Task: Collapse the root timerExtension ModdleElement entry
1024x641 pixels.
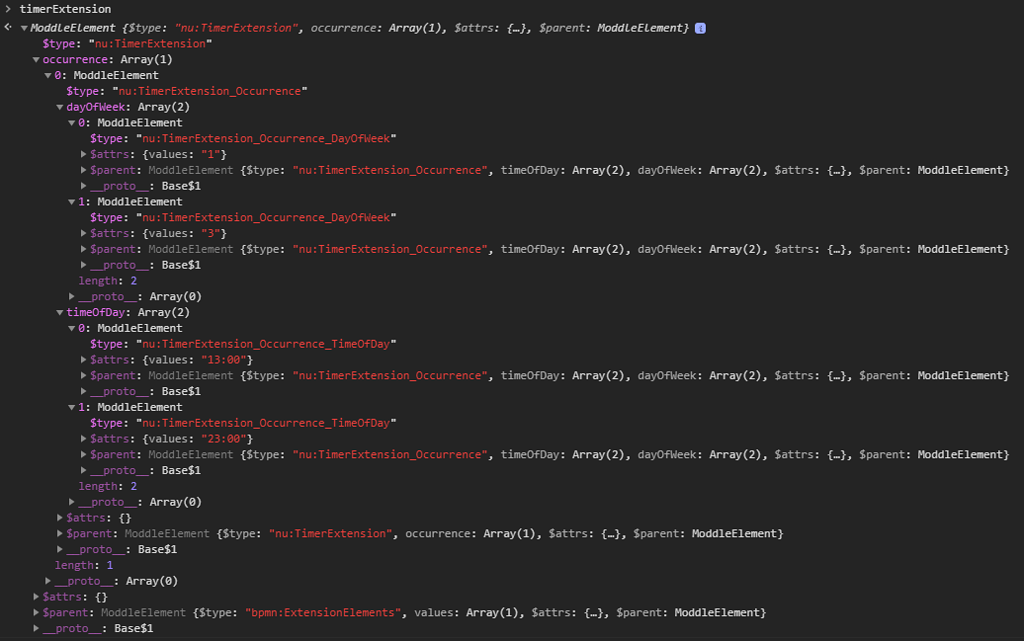Action: (x=24, y=27)
